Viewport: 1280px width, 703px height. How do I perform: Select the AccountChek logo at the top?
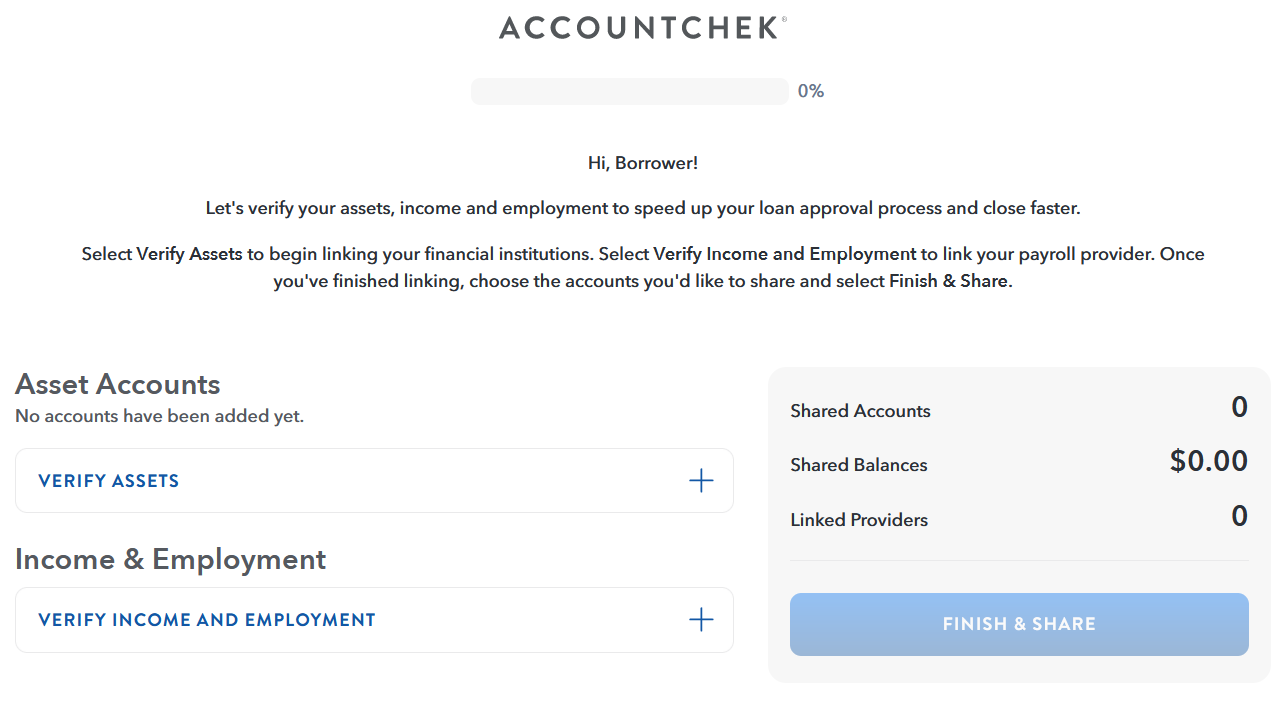click(637, 27)
